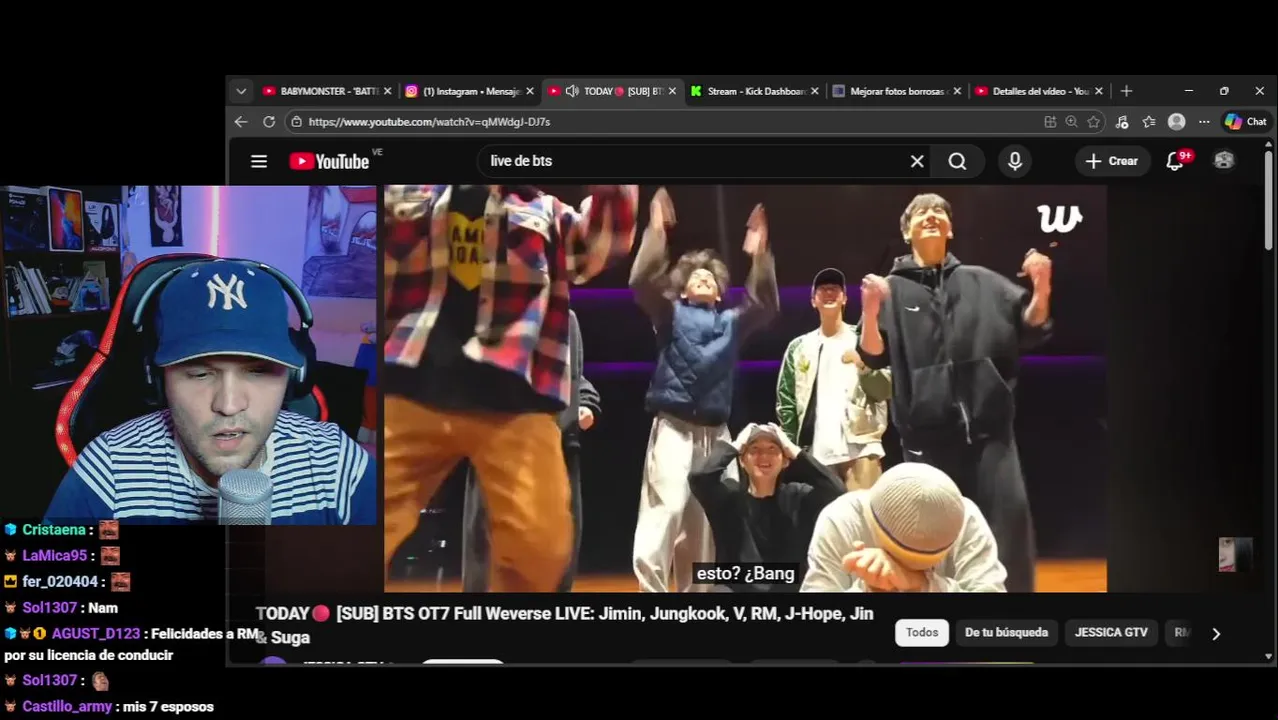
Task: Start voice search with the microphone
Action: point(1015,161)
